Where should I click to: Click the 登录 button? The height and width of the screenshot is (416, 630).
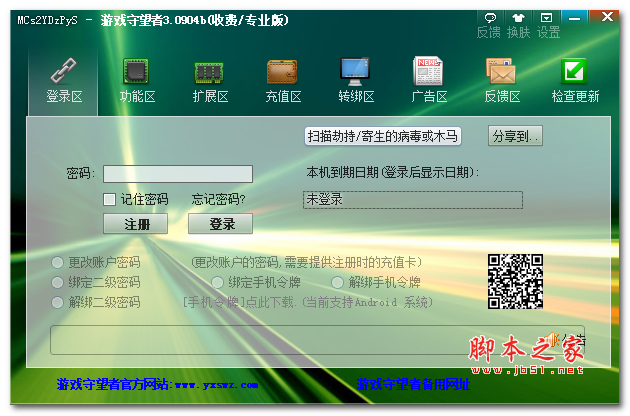[221, 223]
